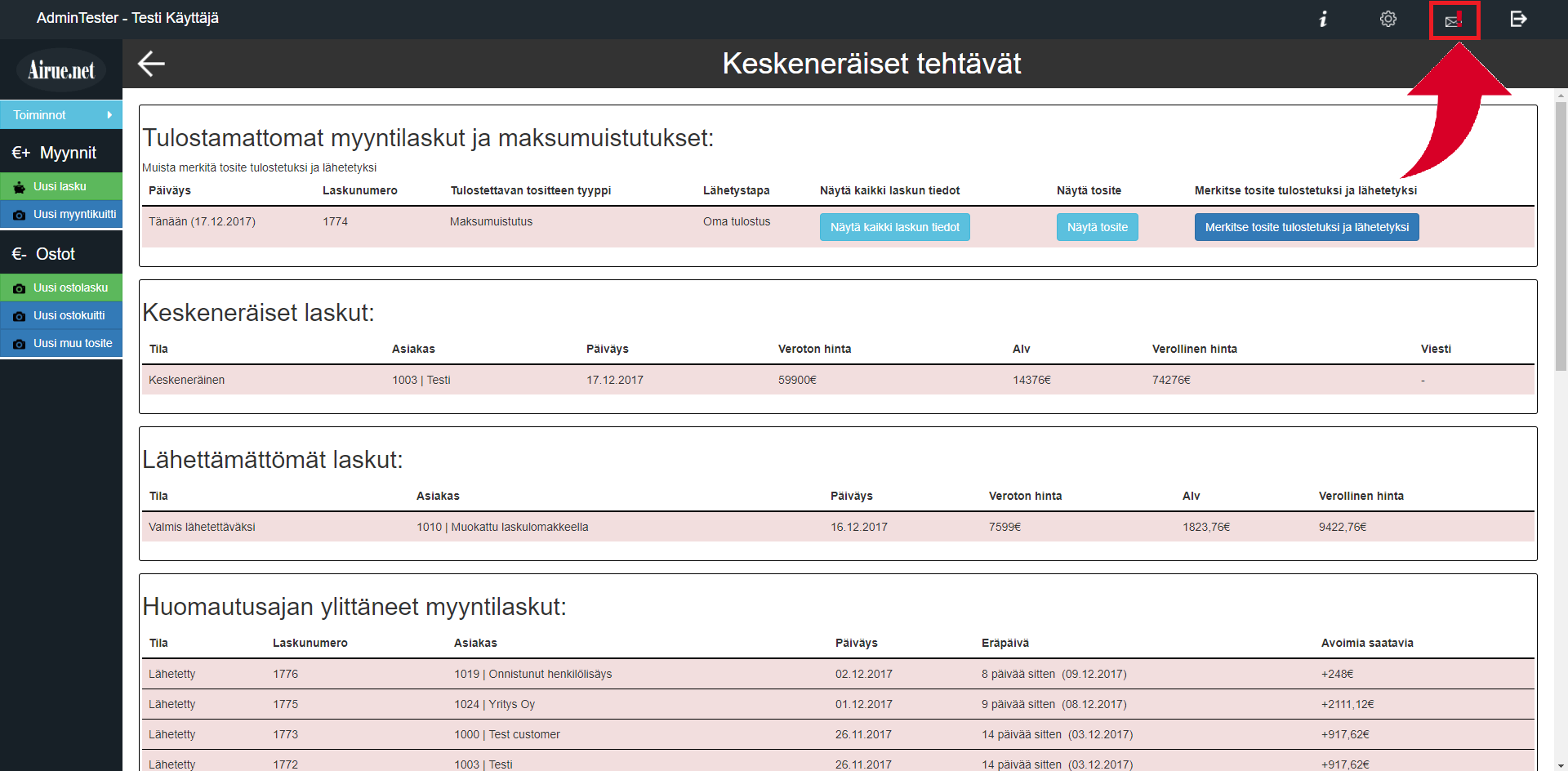Image resolution: width=1568 pixels, height=771 pixels.
Task: Select Uusi myyntikuitti
Action: tap(61, 214)
